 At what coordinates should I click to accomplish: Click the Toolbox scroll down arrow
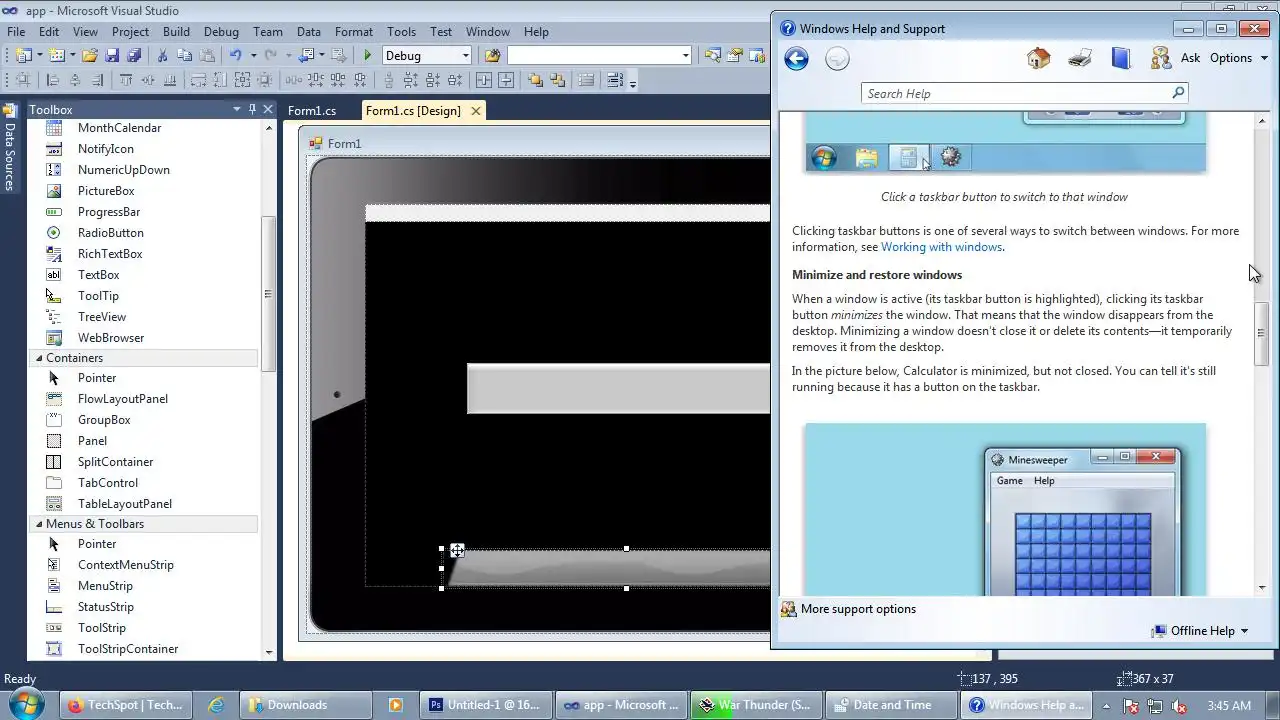point(268,653)
